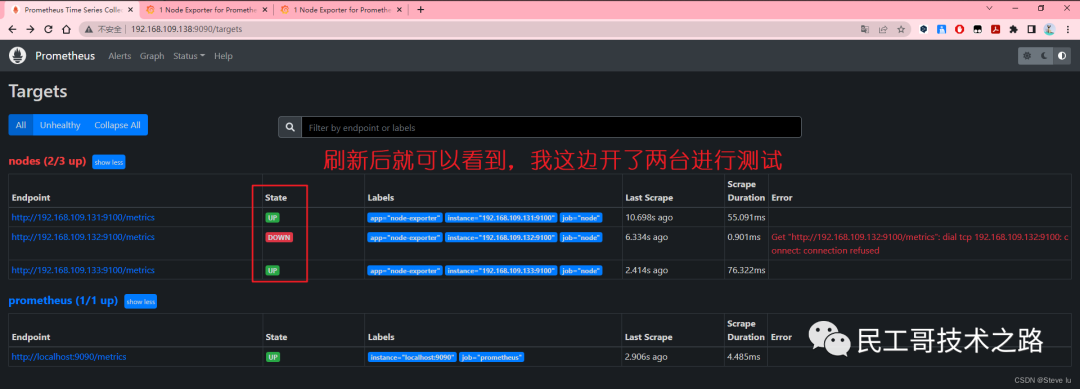Open the extensions puzzle-piece menu

click(x=1013, y=30)
